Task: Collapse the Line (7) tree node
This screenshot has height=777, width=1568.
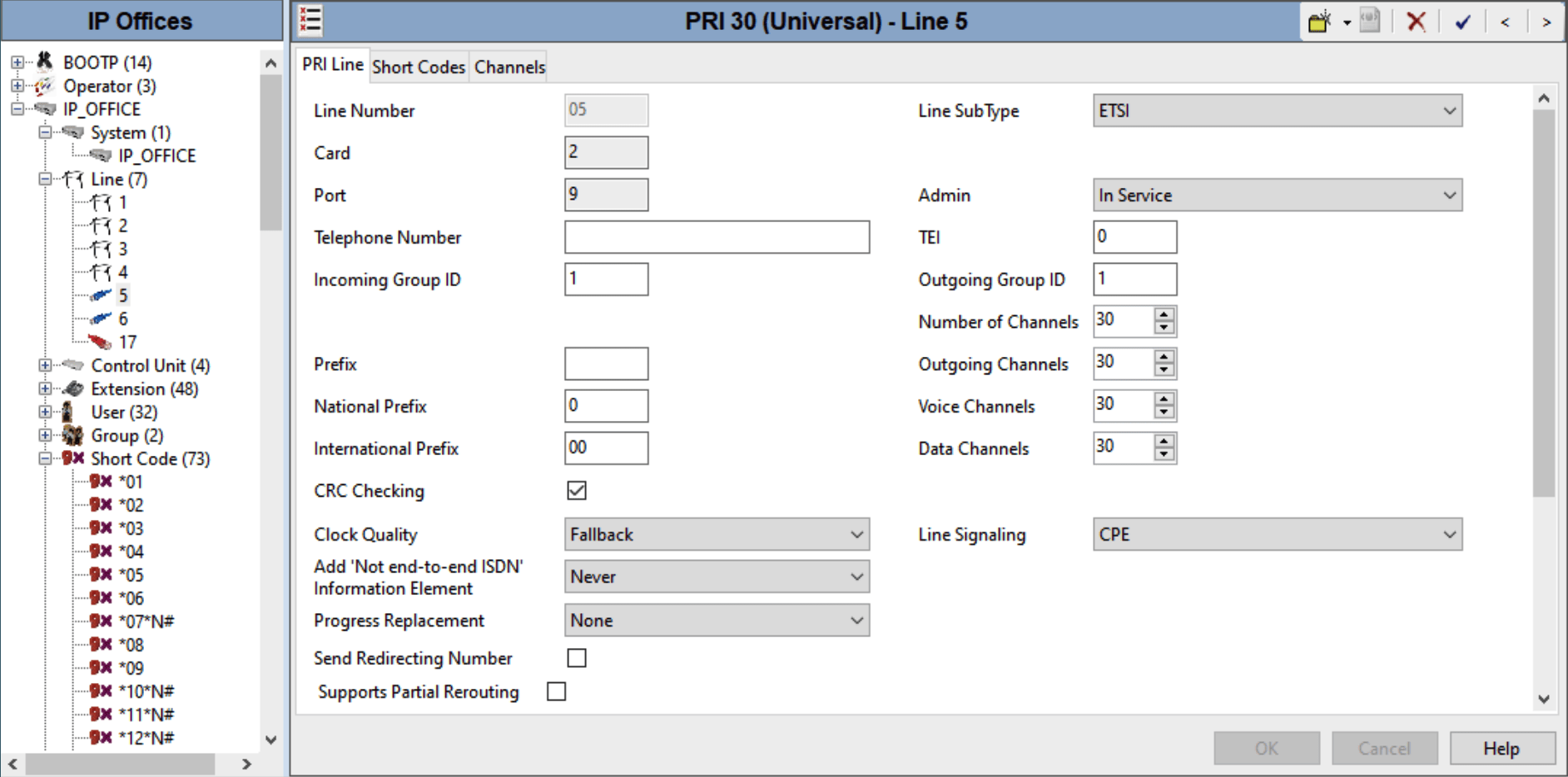Action: tap(45, 179)
